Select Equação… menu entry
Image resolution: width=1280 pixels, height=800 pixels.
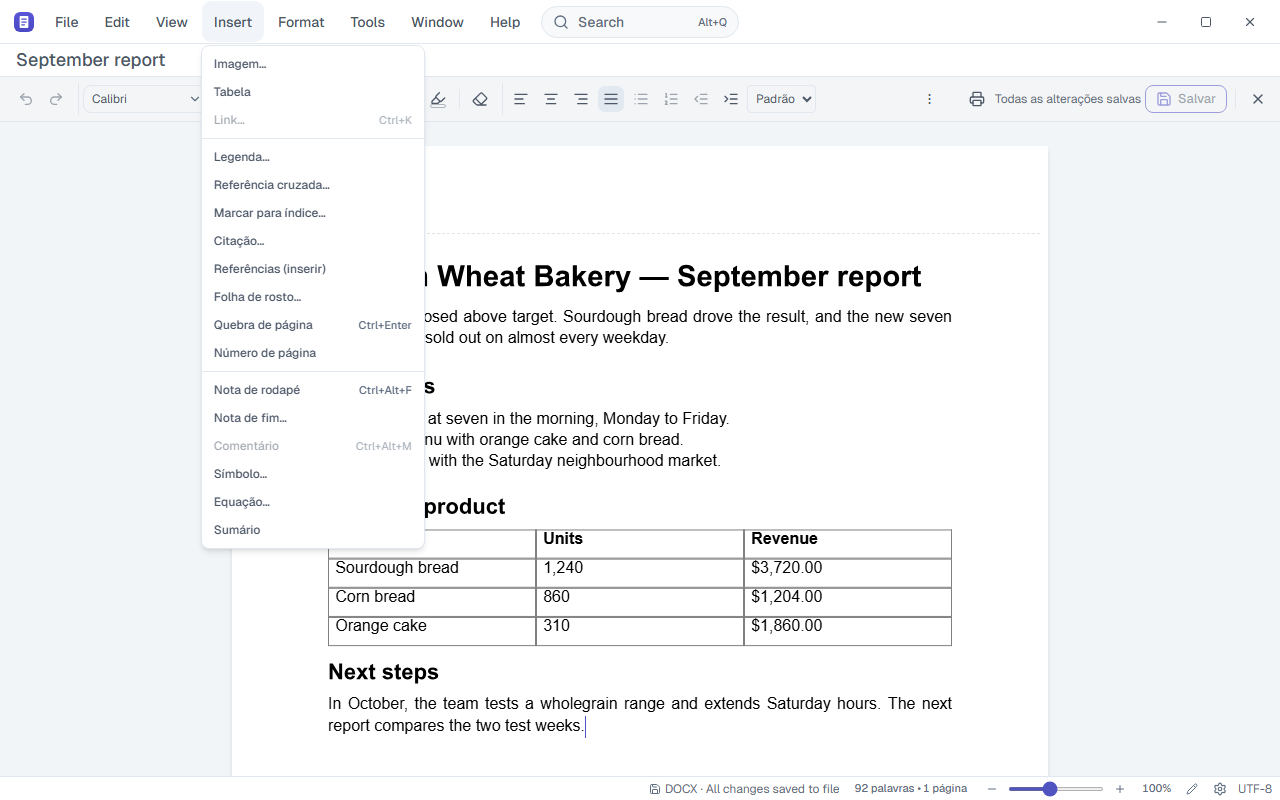coord(313,502)
